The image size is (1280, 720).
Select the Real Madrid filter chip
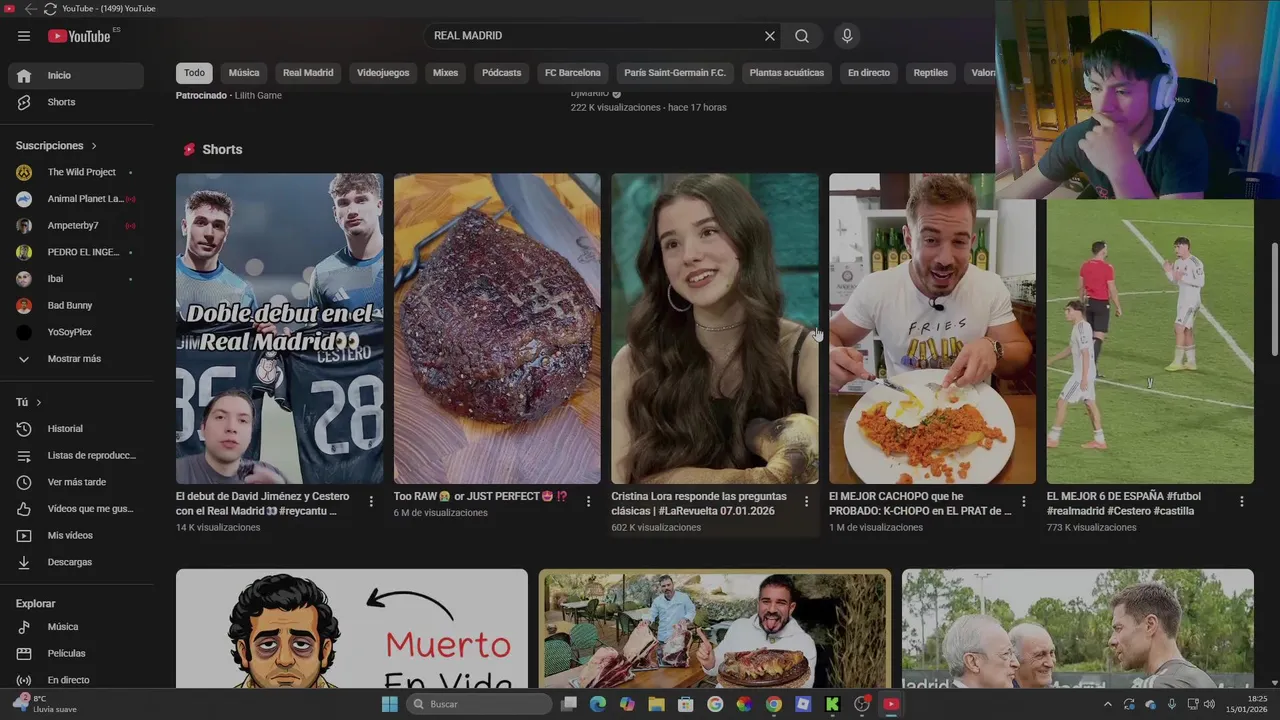point(308,73)
